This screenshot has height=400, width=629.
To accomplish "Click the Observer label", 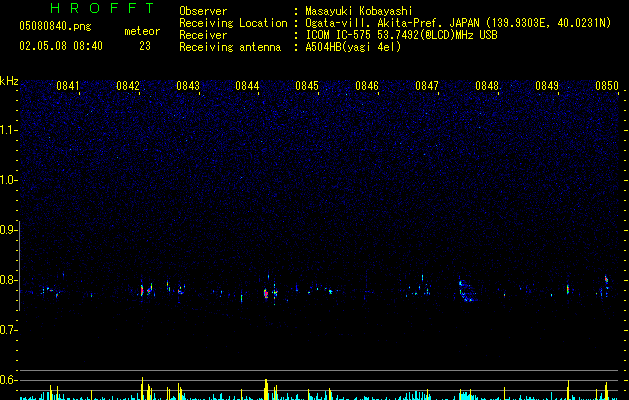I will [203, 11].
